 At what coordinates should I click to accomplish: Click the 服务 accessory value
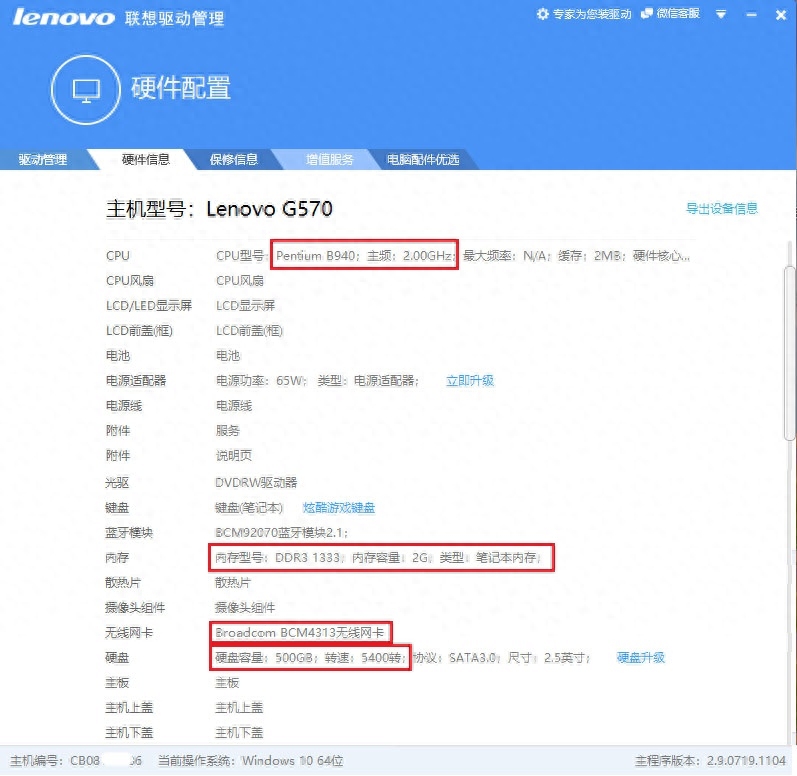227,431
